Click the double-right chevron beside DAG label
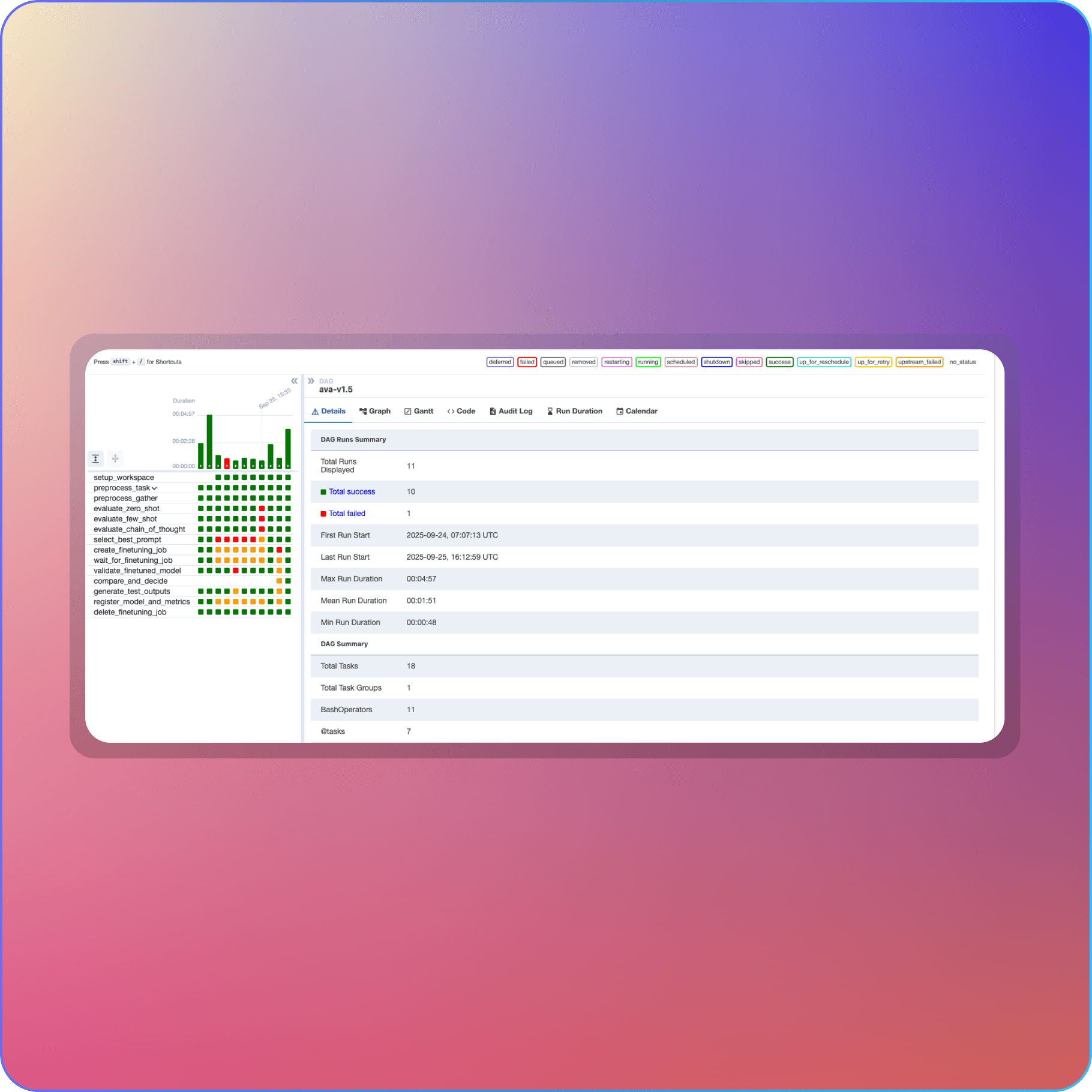 click(311, 381)
